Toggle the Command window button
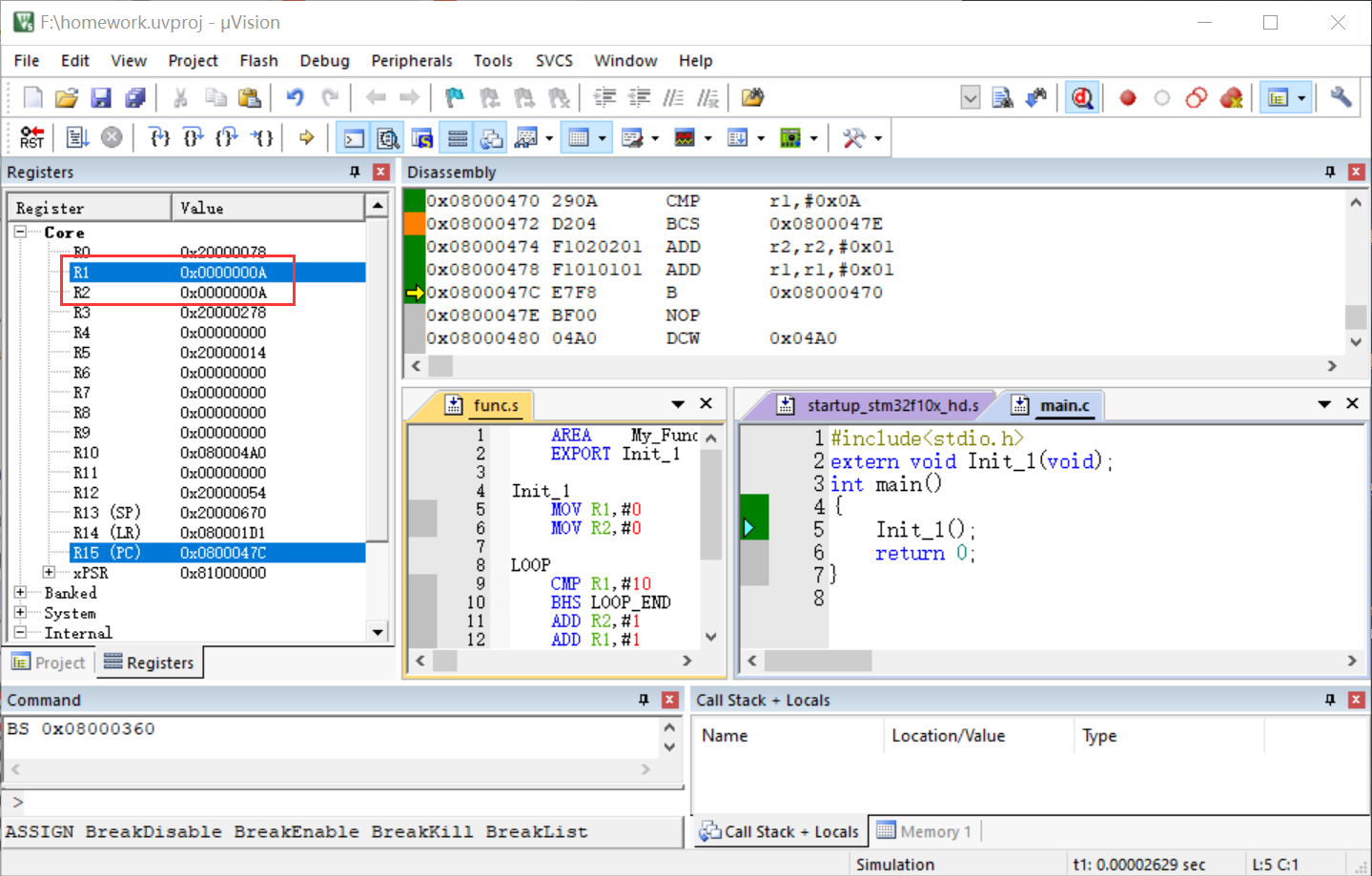Image resolution: width=1372 pixels, height=876 pixels. point(354,137)
